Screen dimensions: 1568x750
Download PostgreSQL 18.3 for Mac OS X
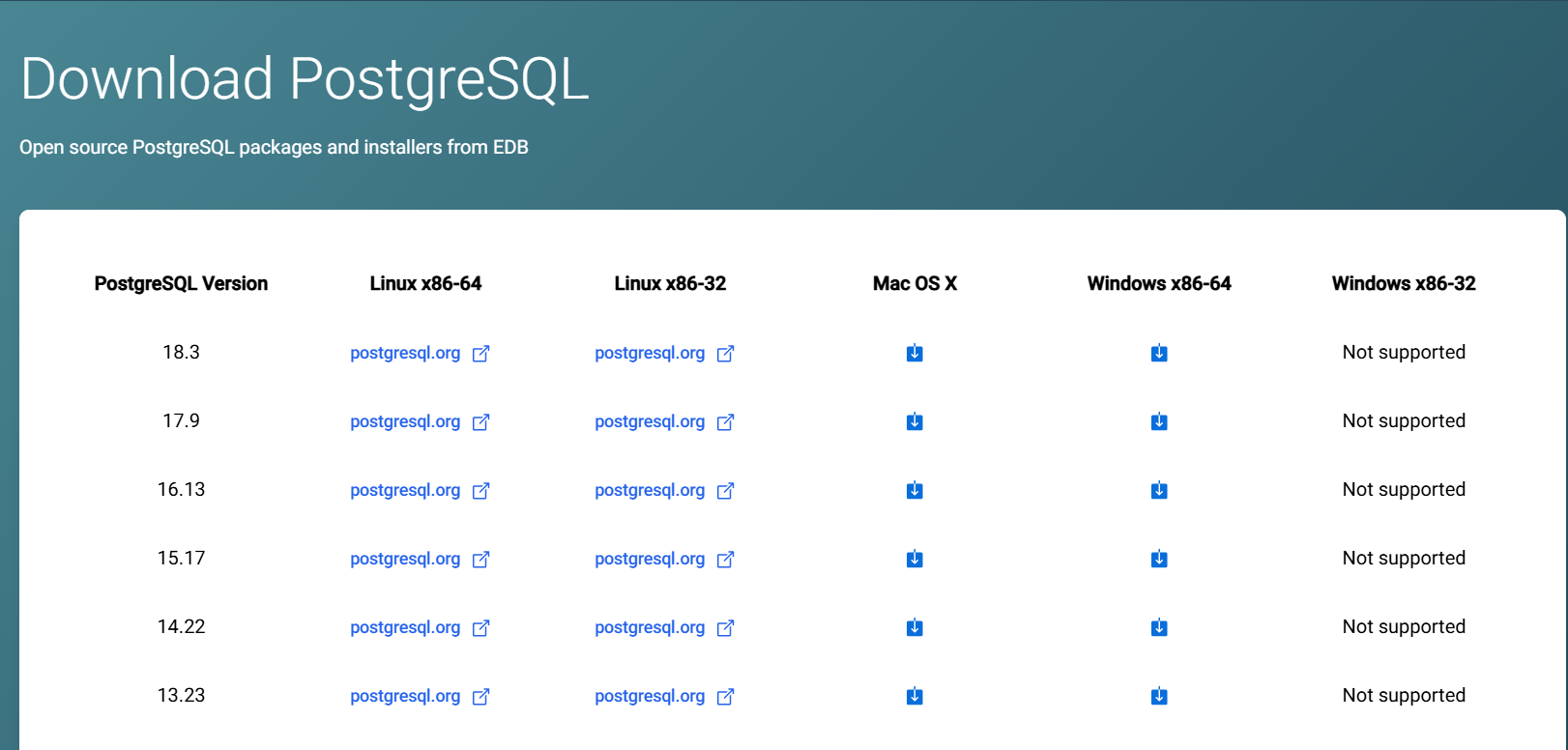pos(915,353)
